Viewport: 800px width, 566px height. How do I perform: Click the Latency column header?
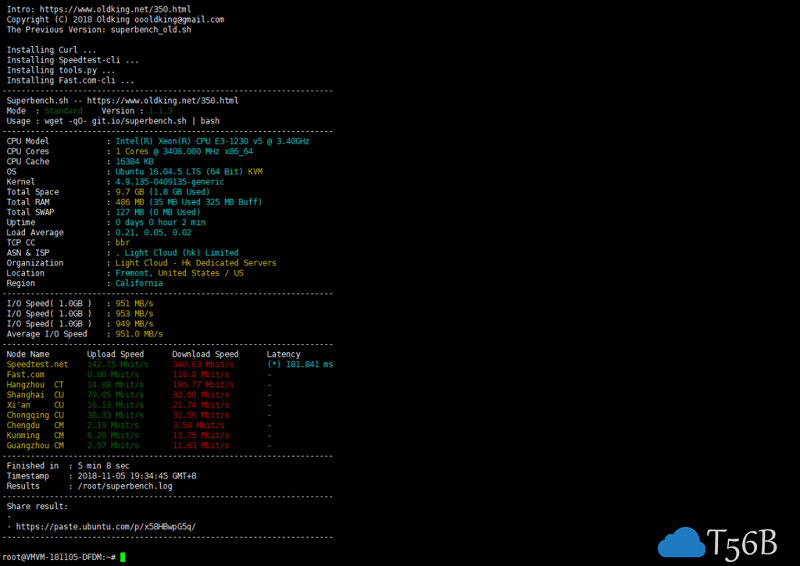point(284,354)
